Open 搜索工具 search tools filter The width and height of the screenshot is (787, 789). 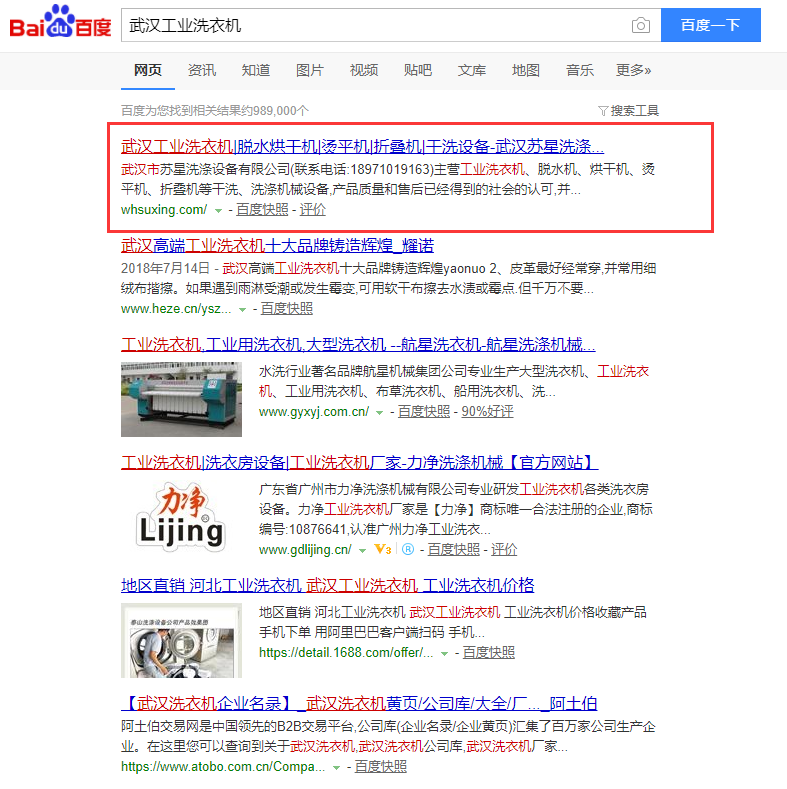[x=628, y=111]
